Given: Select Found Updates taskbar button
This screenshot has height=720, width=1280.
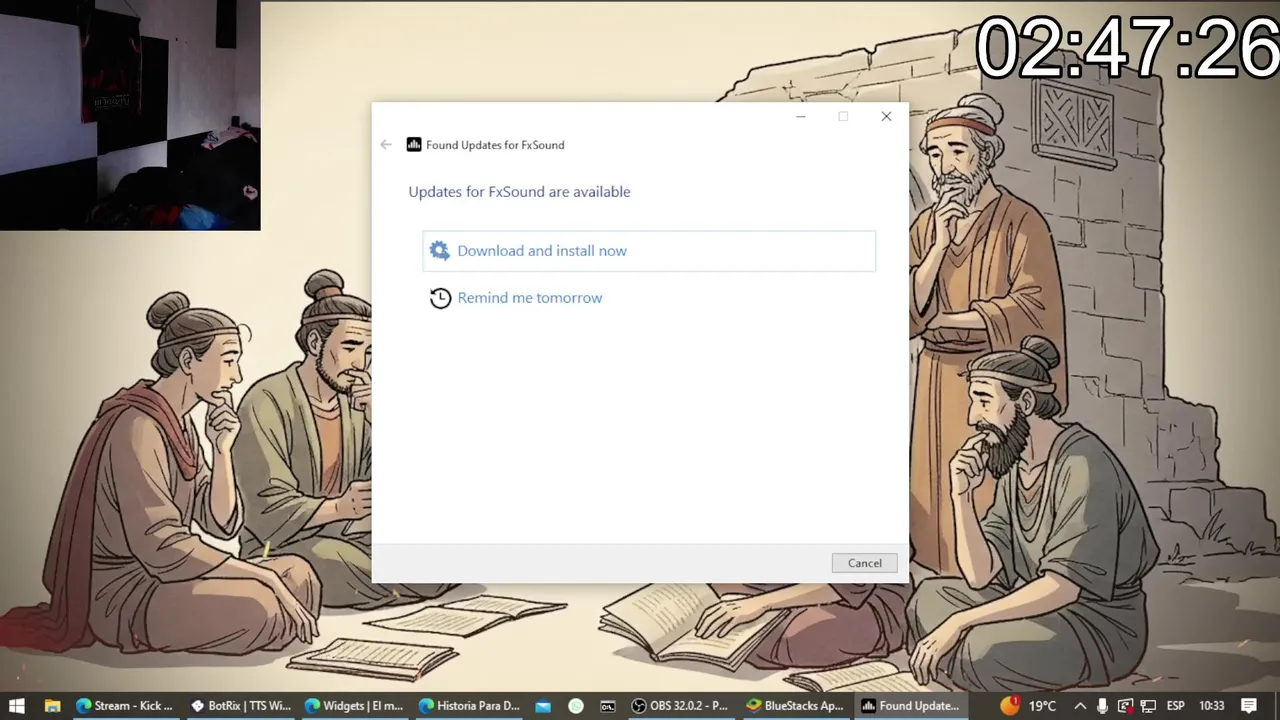Looking at the screenshot, I should click(x=910, y=706).
